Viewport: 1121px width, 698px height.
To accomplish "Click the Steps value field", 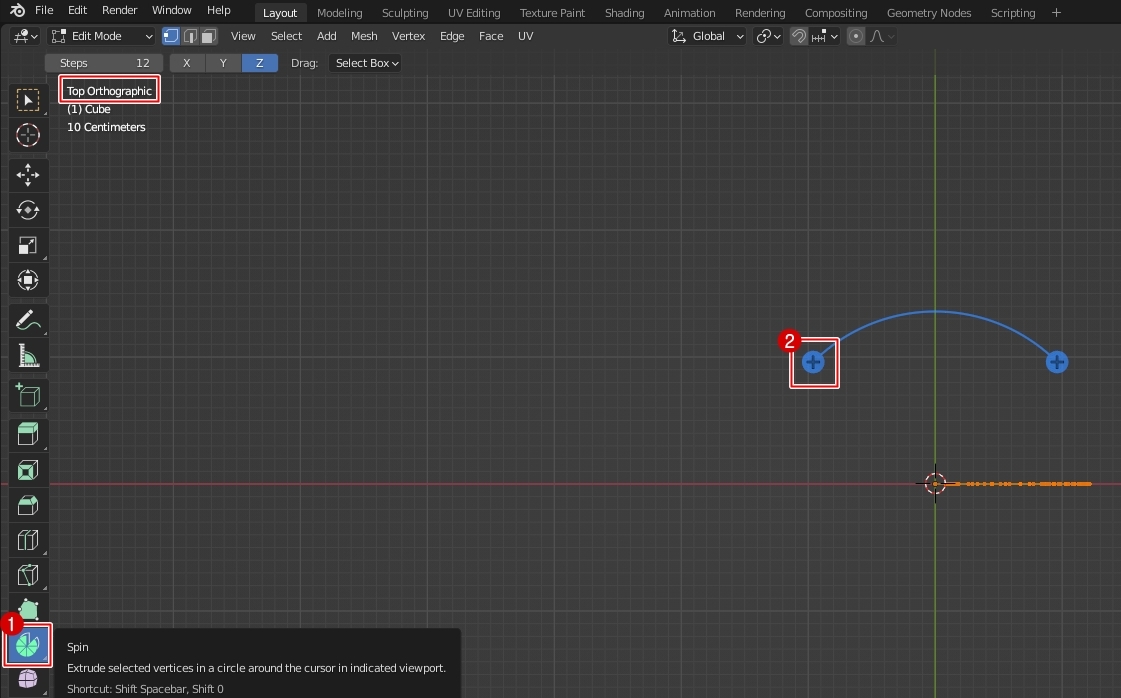I will 104,63.
